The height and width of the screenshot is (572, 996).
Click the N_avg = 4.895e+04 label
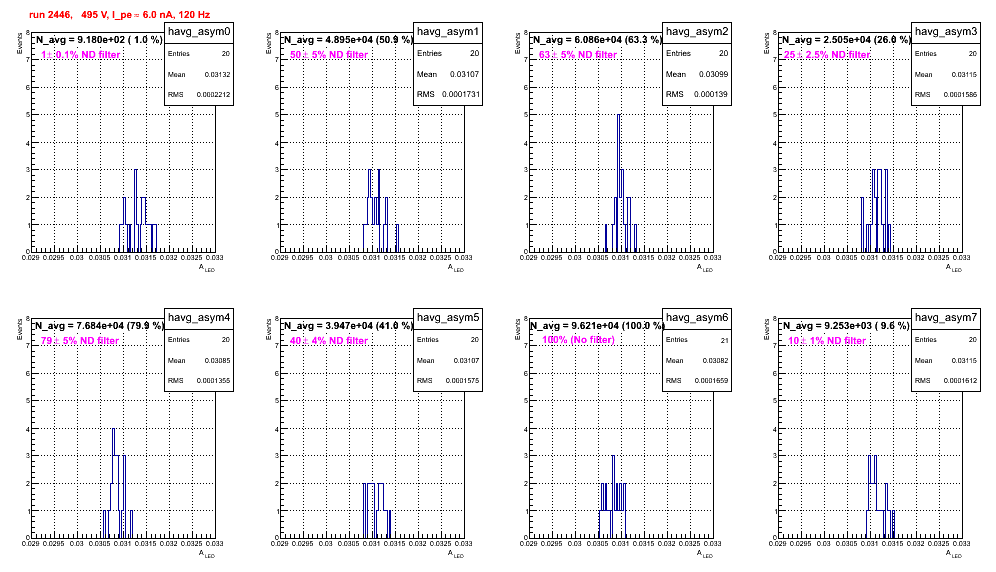point(347,39)
